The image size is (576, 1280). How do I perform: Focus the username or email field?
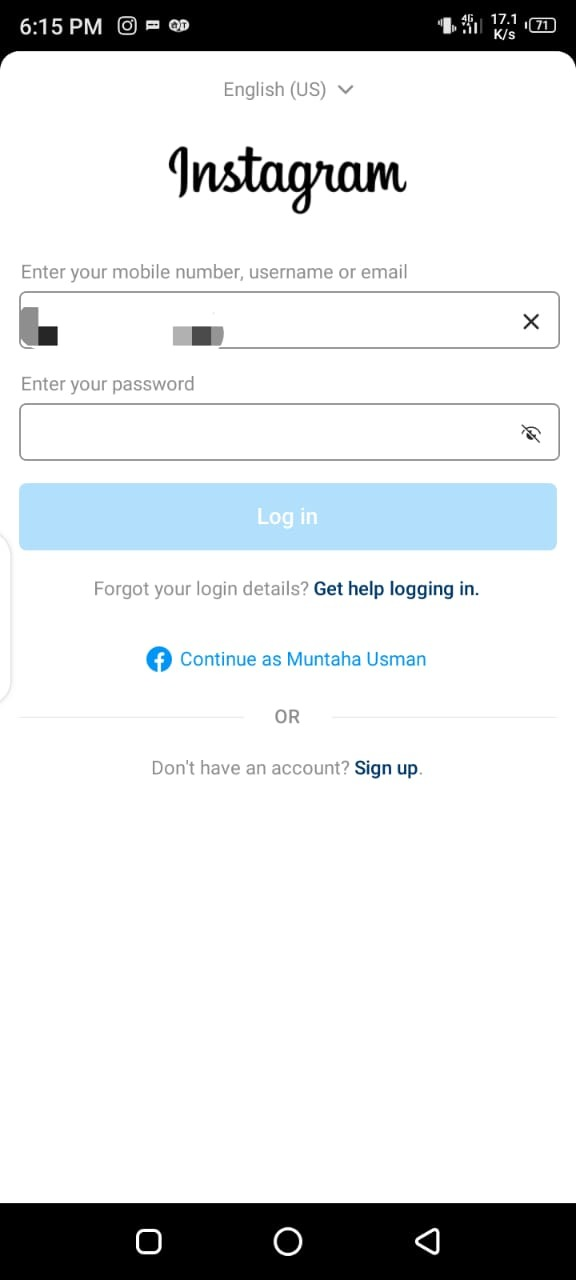tap(289, 320)
